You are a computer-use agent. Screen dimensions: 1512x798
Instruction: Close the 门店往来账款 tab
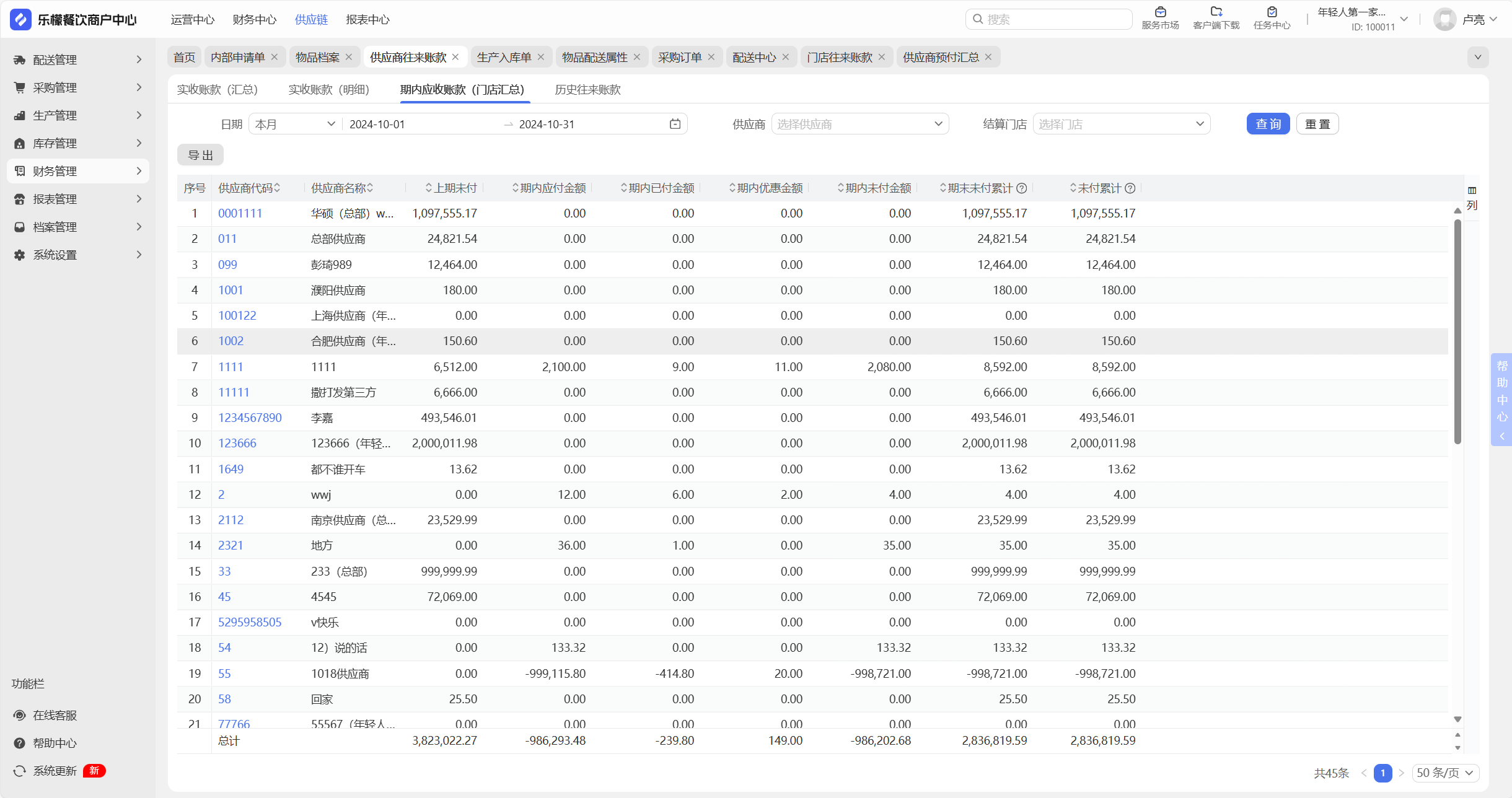click(x=882, y=57)
